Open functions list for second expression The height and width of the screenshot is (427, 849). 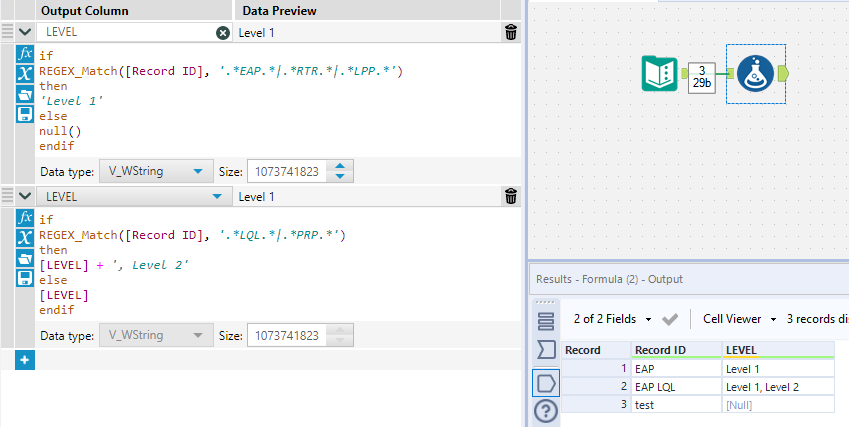pyautogui.click(x=26, y=218)
